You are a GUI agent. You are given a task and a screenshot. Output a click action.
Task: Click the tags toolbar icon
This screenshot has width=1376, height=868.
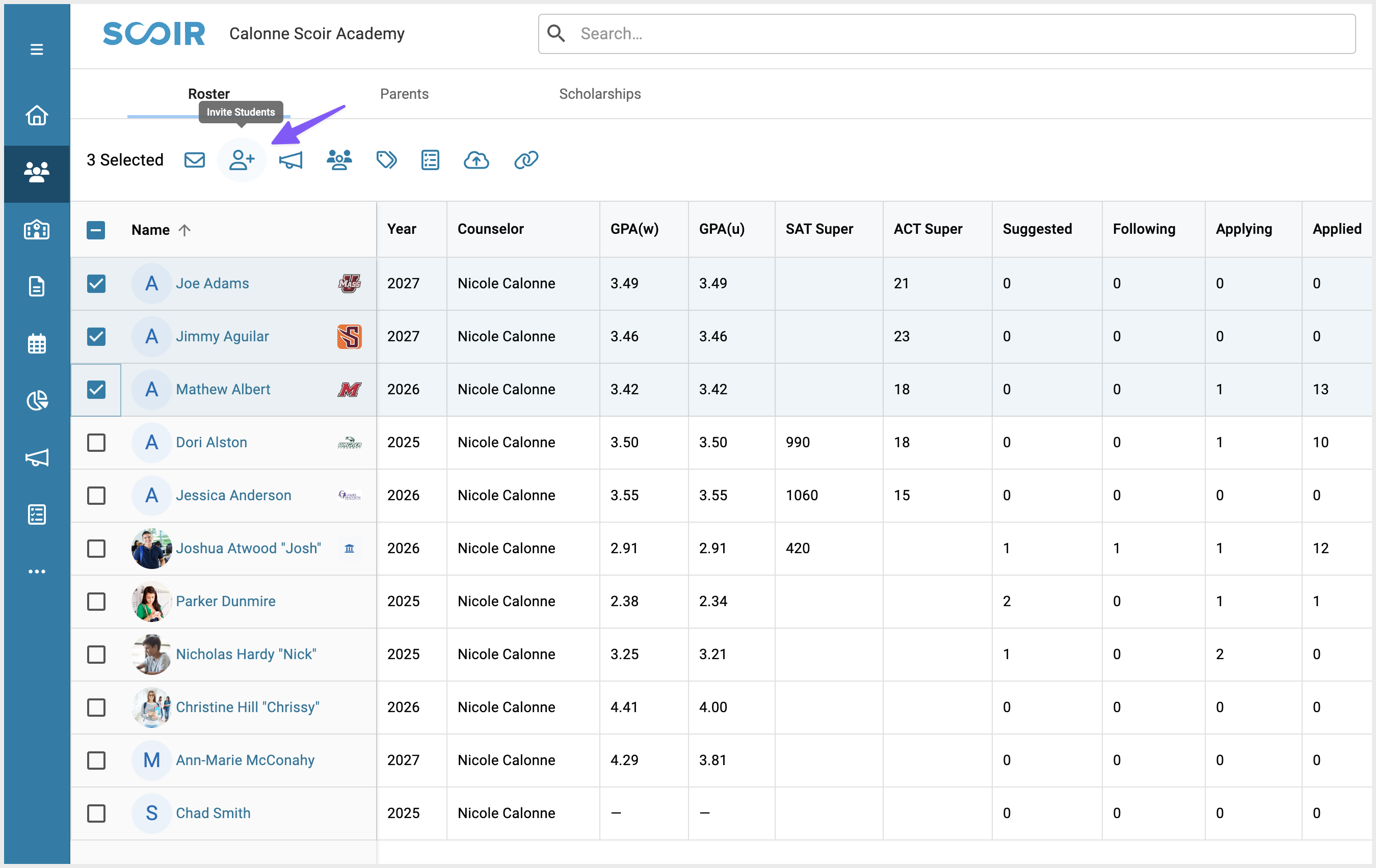coord(386,160)
